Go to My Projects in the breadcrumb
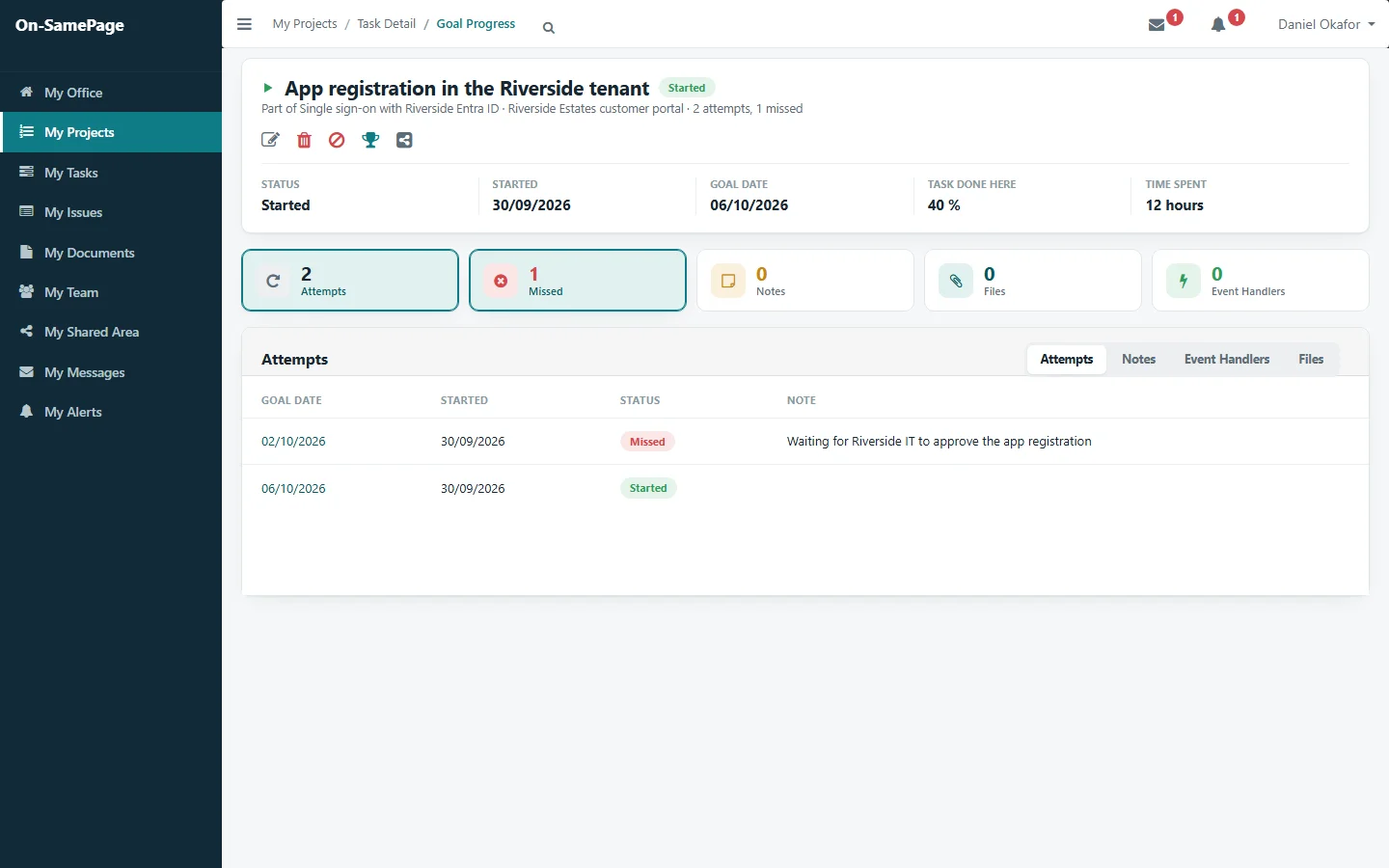This screenshot has width=1389, height=868. pyautogui.click(x=305, y=24)
